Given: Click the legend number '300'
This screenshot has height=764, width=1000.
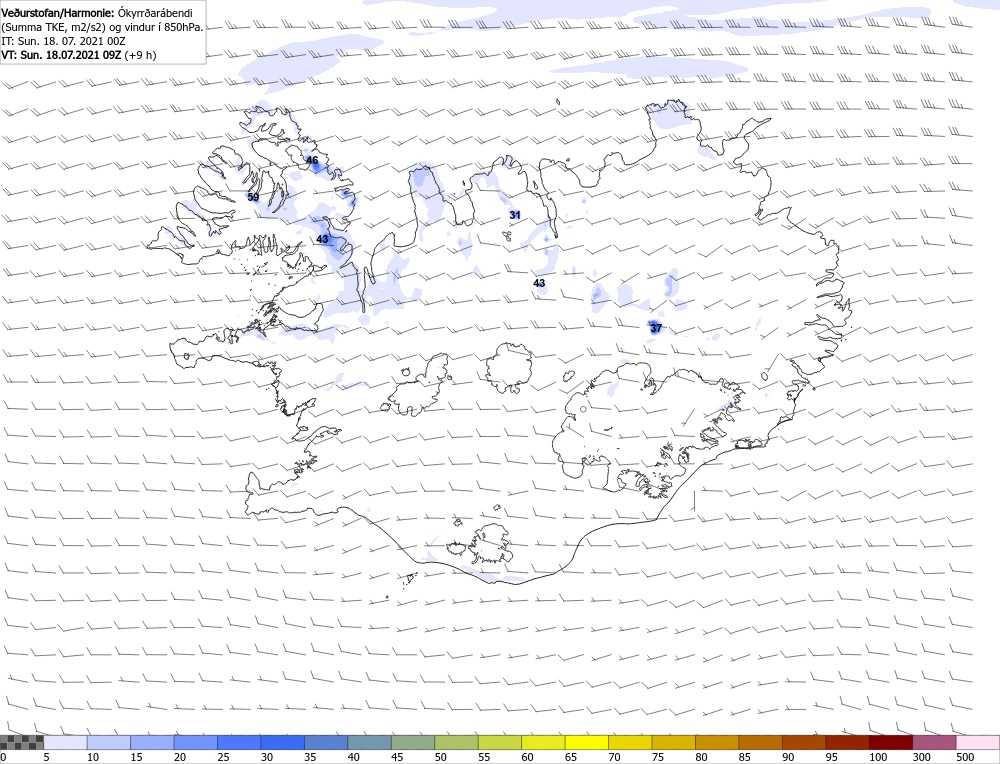Looking at the screenshot, I should tap(922, 757).
